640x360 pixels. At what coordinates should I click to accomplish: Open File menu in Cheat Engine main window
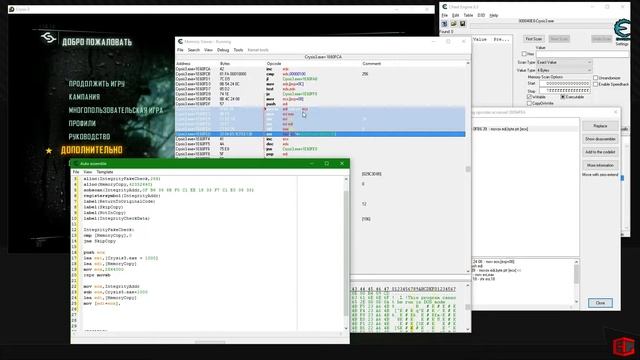(x=444, y=15)
